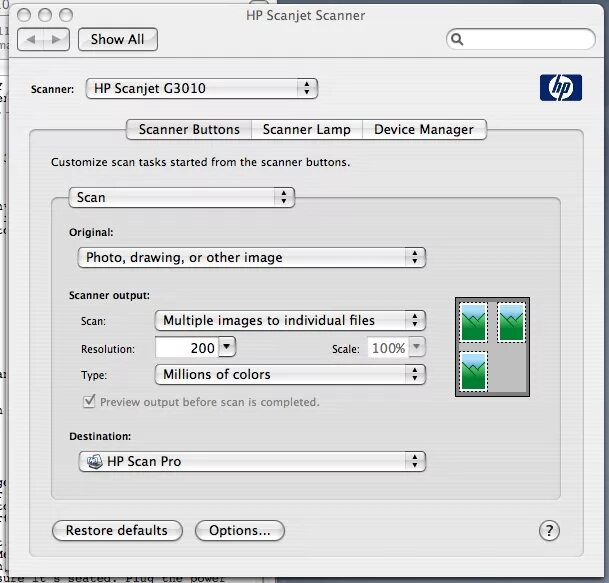Click the top-left photo in the preview
The height and width of the screenshot is (583, 609).
473,322
